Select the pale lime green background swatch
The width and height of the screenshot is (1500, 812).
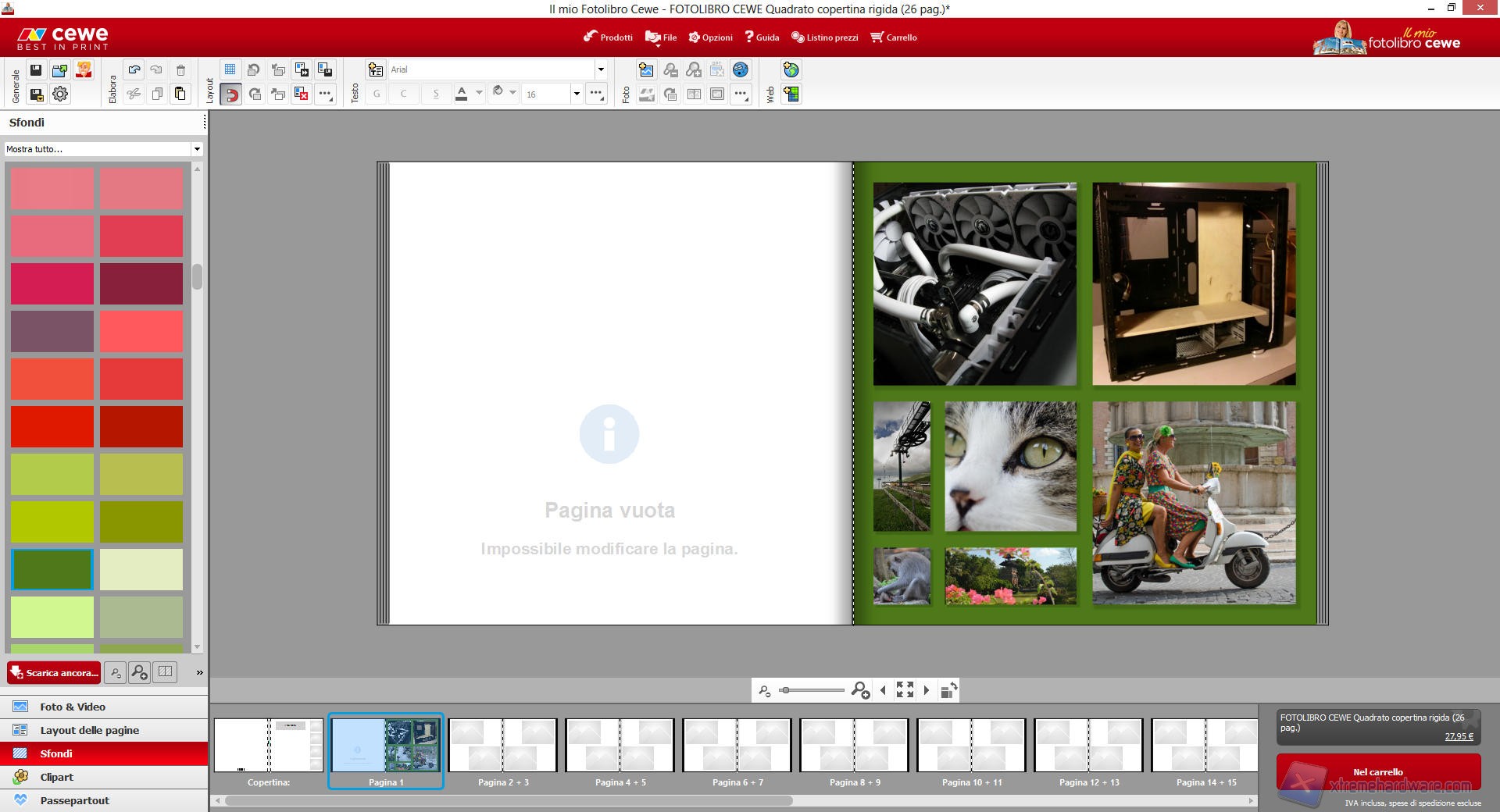(x=52, y=617)
